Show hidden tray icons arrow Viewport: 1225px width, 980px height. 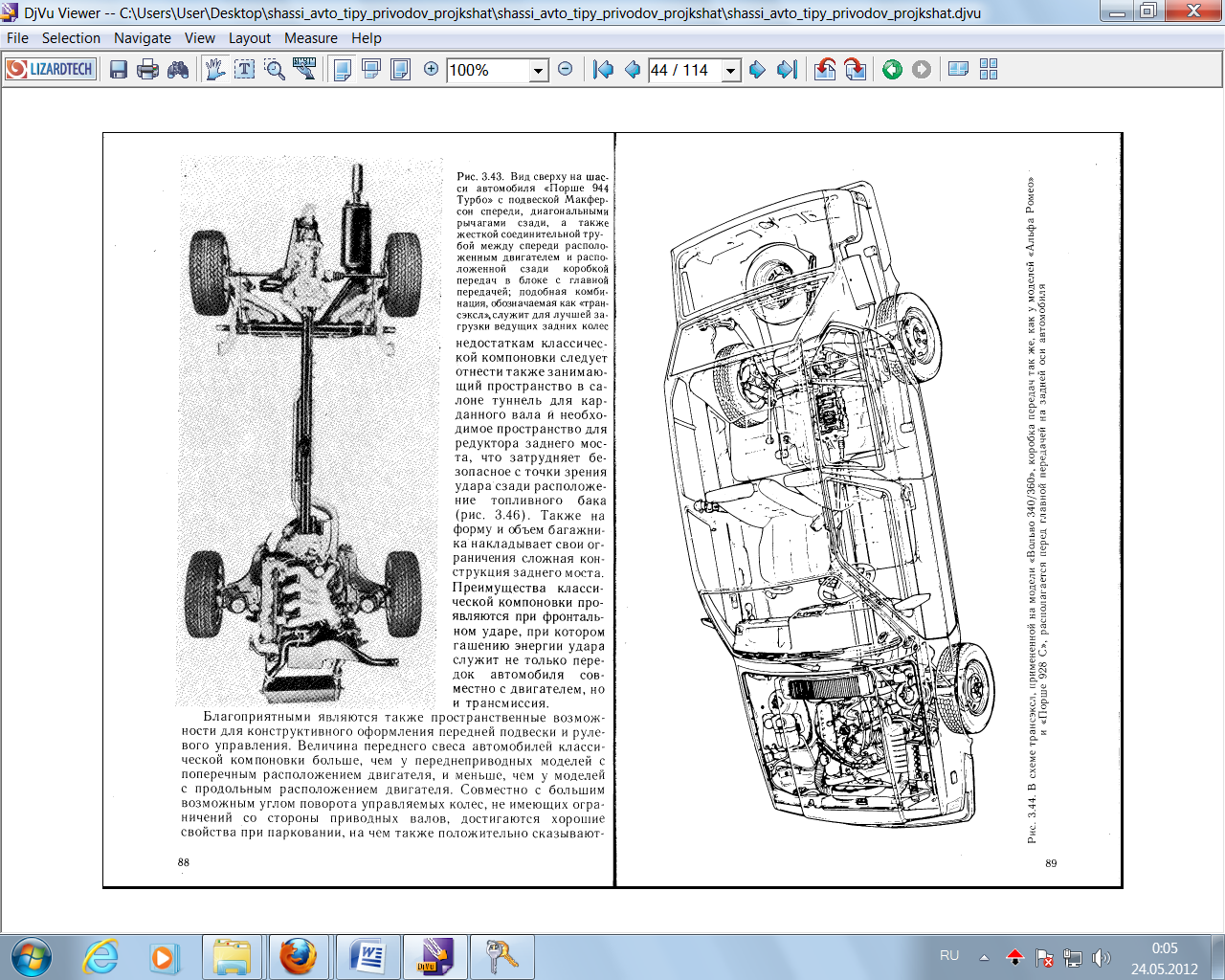(x=984, y=956)
